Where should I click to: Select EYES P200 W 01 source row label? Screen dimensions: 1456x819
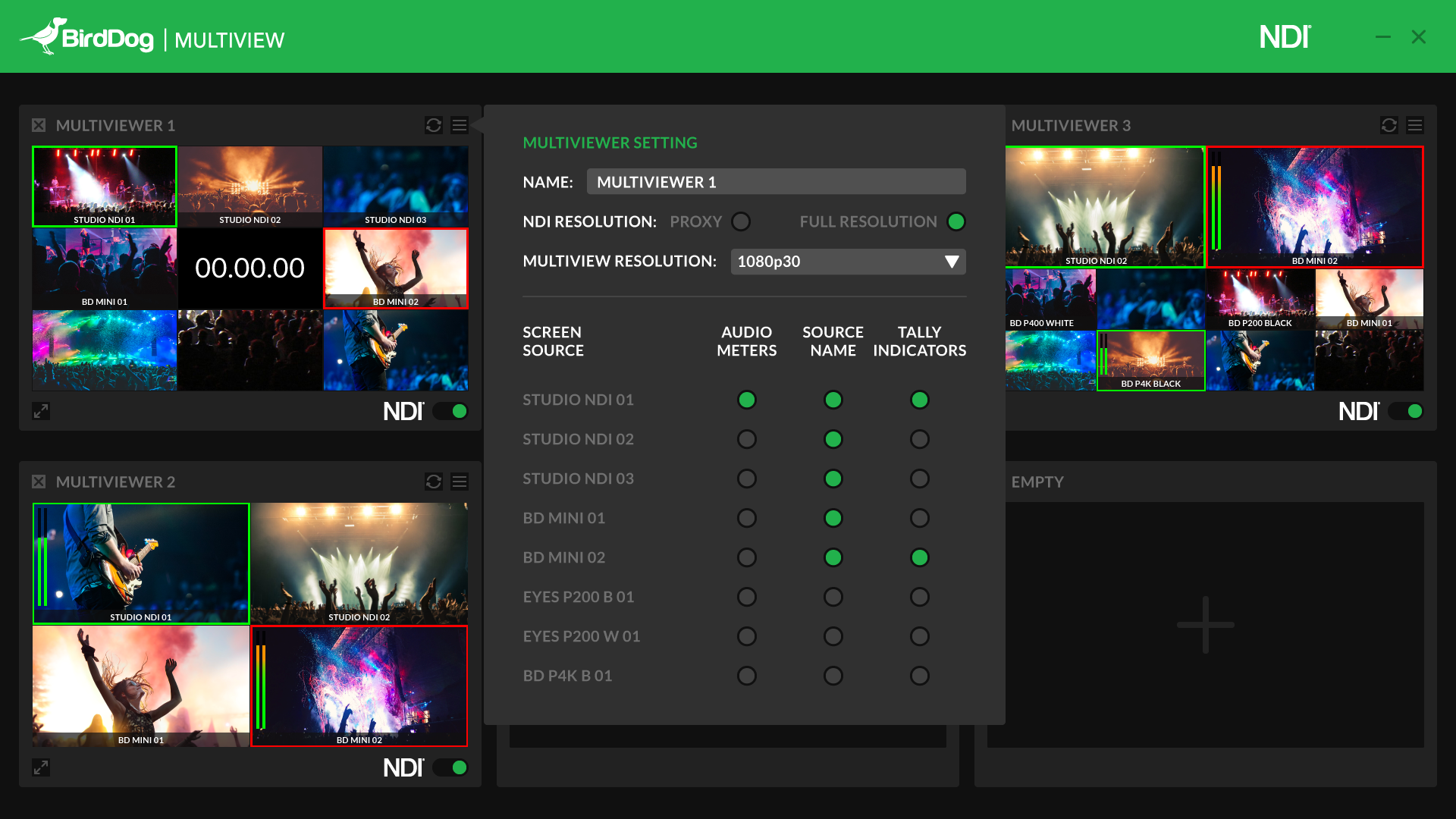pos(582,636)
